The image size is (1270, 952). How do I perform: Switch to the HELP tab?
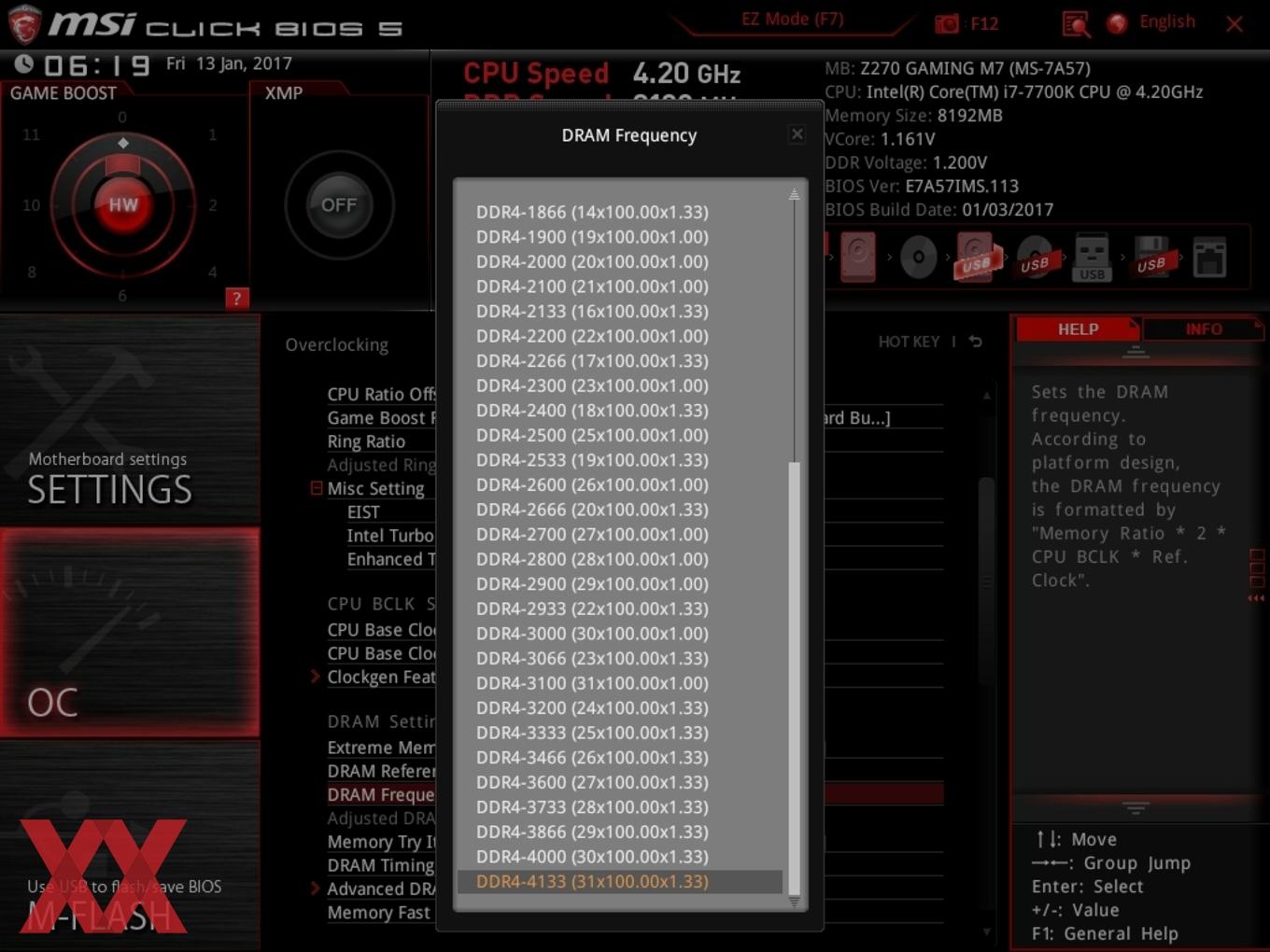pos(1078,329)
